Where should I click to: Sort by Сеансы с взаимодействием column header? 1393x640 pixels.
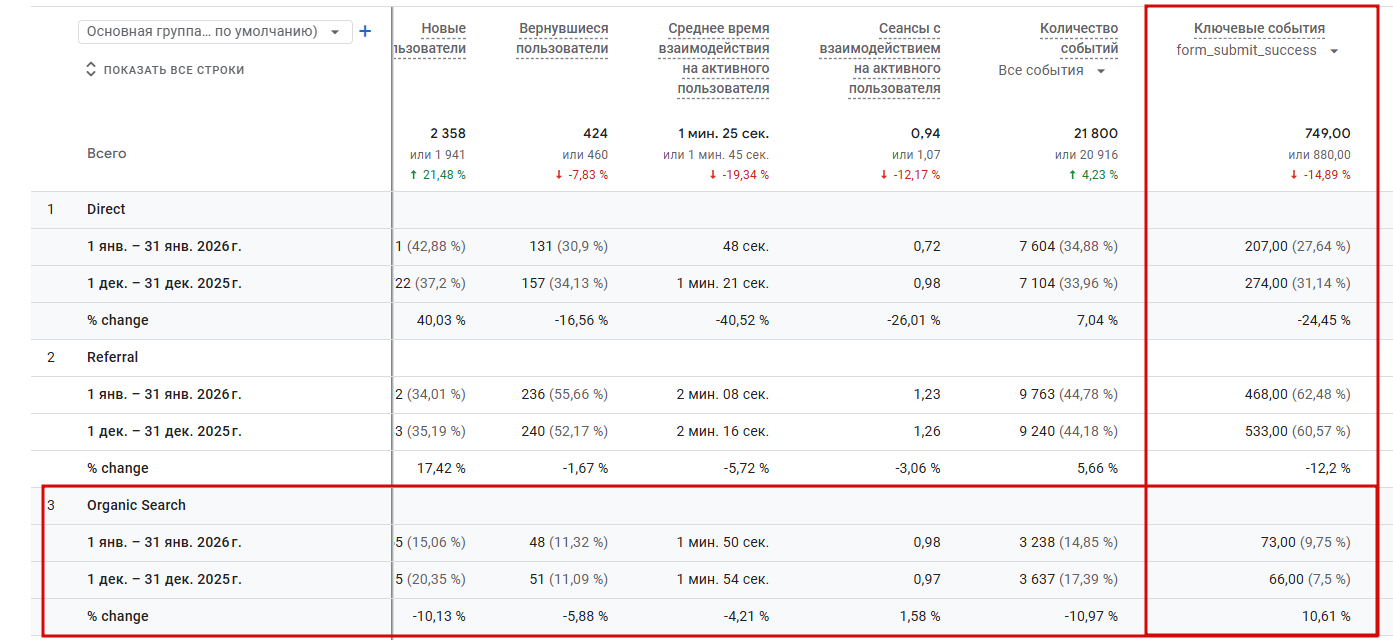point(880,58)
